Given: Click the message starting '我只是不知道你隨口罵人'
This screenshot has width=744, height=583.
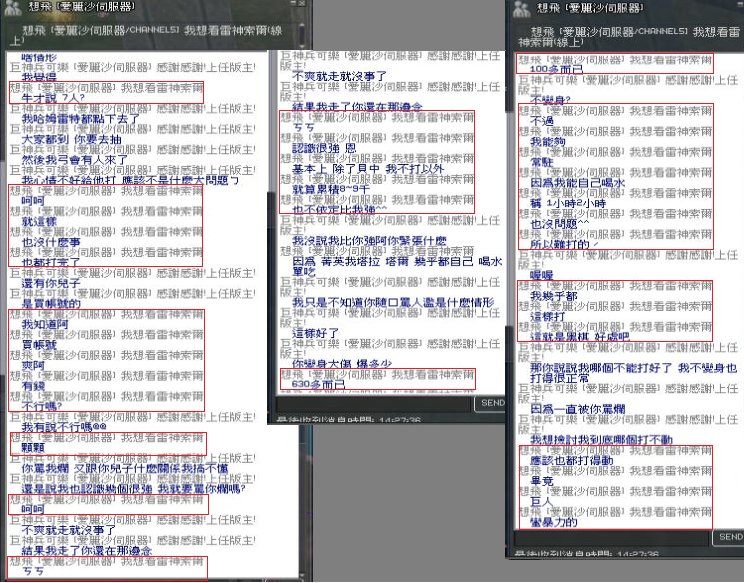Looking at the screenshot, I should click(x=393, y=302).
